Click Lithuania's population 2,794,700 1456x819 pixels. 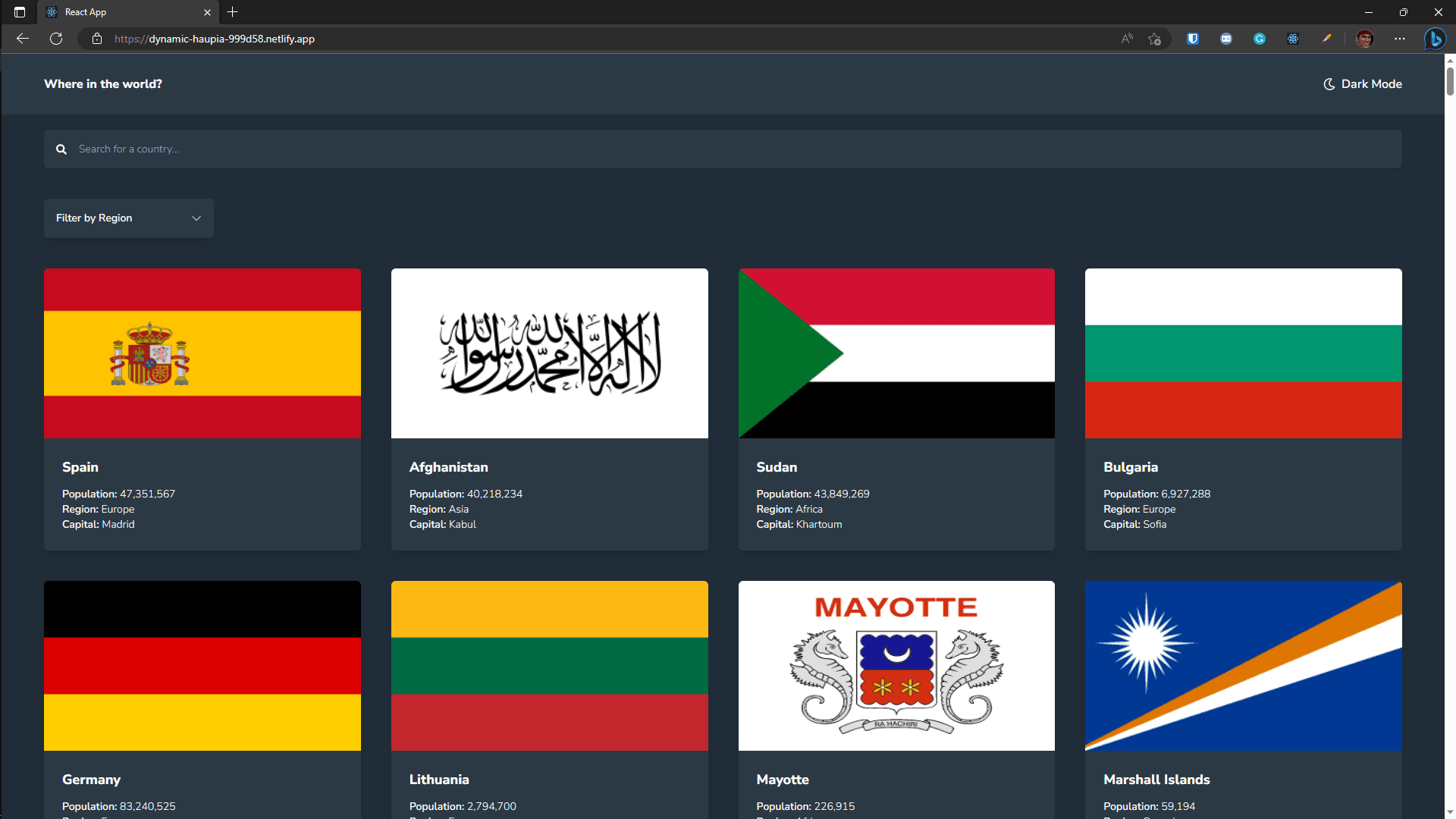[491, 806]
